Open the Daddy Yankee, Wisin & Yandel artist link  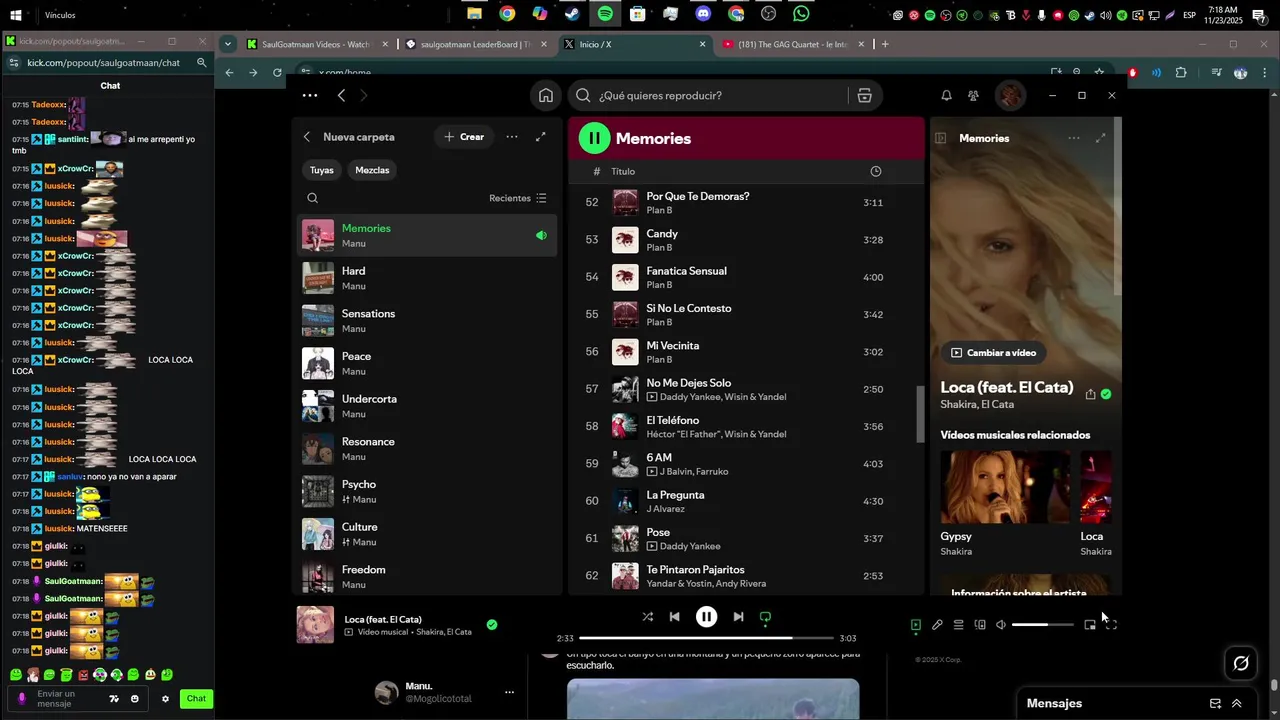(723, 397)
